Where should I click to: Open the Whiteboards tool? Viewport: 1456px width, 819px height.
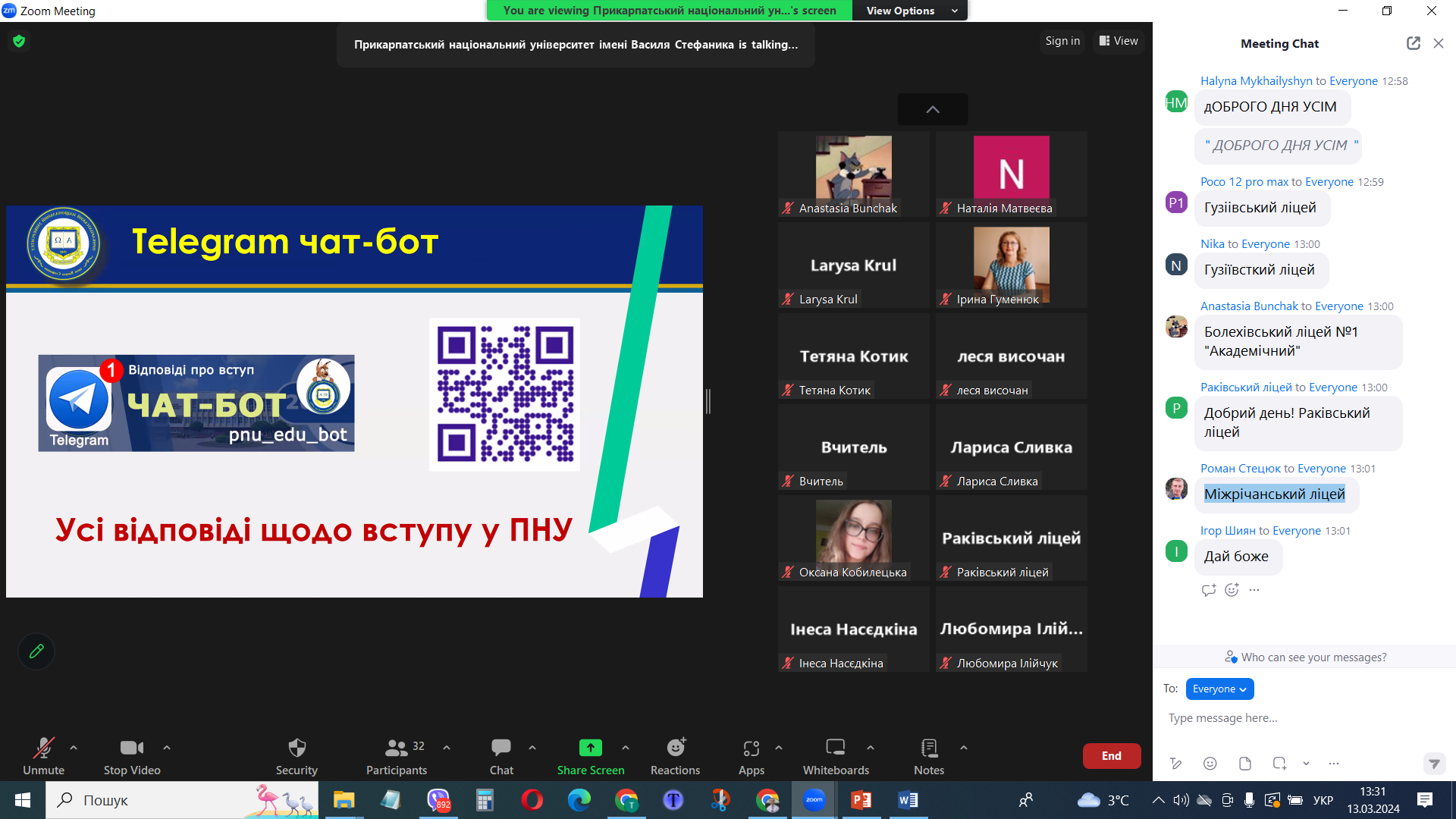click(835, 748)
